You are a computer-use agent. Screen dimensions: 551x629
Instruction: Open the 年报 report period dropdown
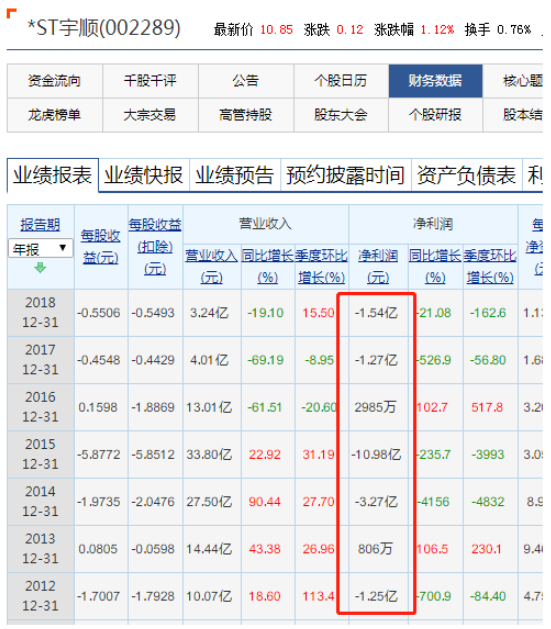41,249
